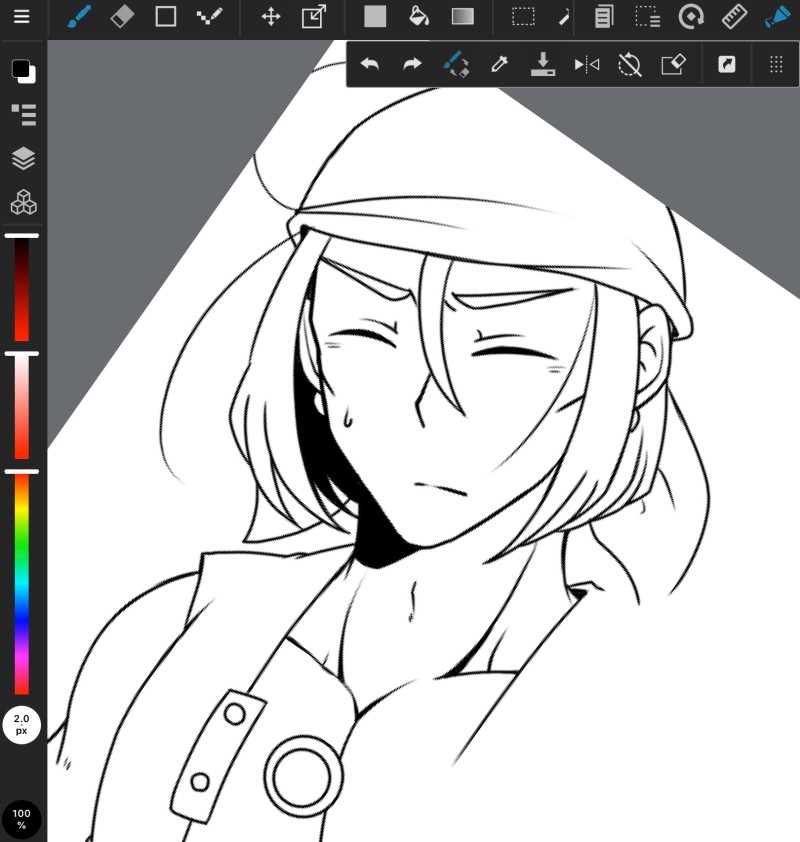Select the Move tool
The image size is (800, 842).
tap(271, 16)
